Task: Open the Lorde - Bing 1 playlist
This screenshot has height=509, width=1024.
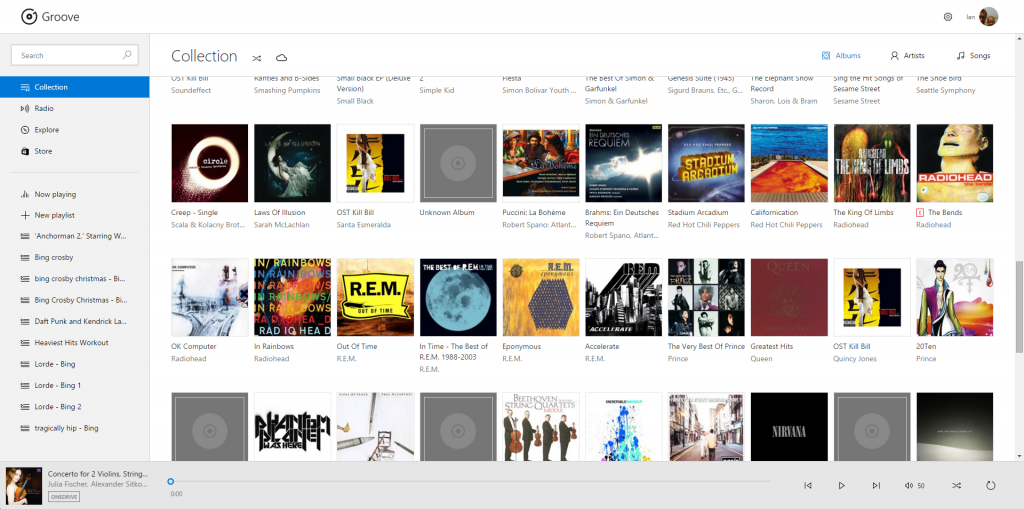Action: coord(74,386)
